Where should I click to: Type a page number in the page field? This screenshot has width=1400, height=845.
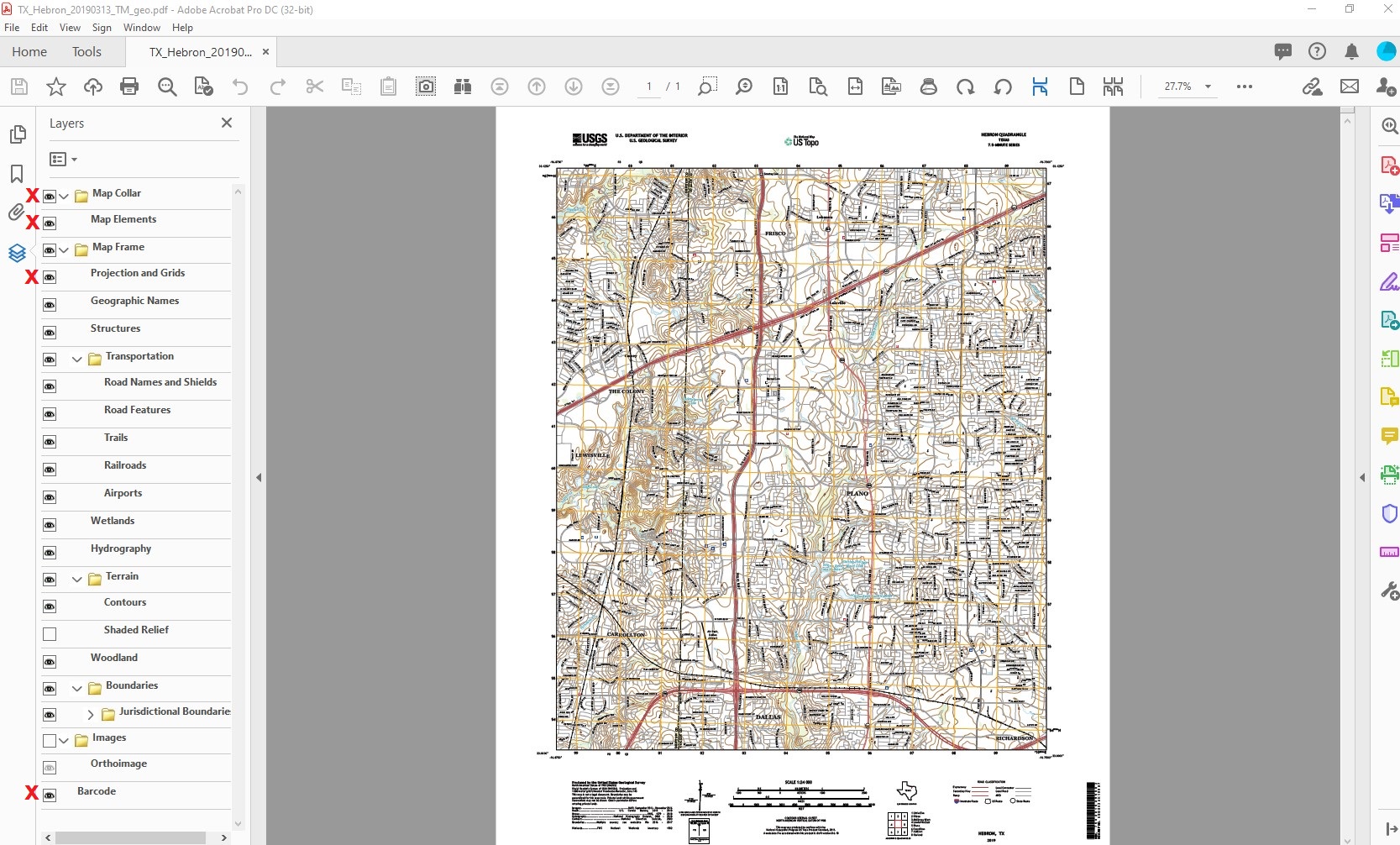[648, 87]
